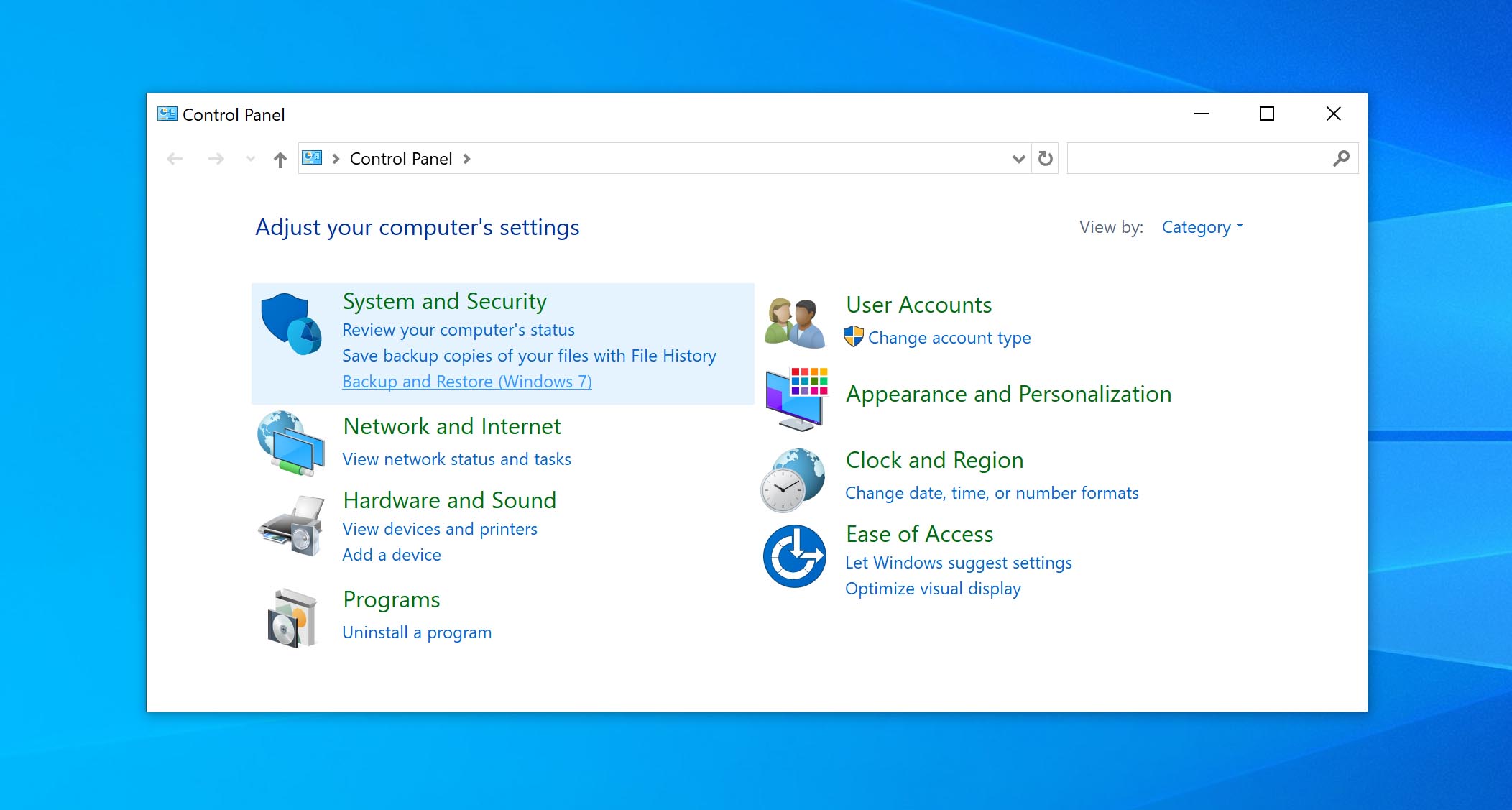Image resolution: width=1512 pixels, height=810 pixels.
Task: Click the Appearance and Personalization monitor icon
Action: coord(796,399)
